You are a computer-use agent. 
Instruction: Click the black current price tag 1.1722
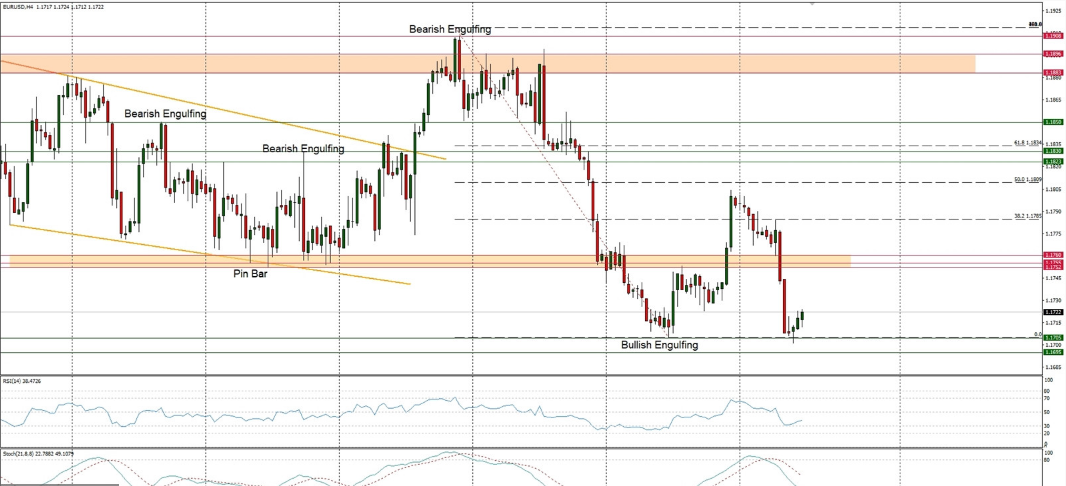pyautogui.click(x=1052, y=312)
